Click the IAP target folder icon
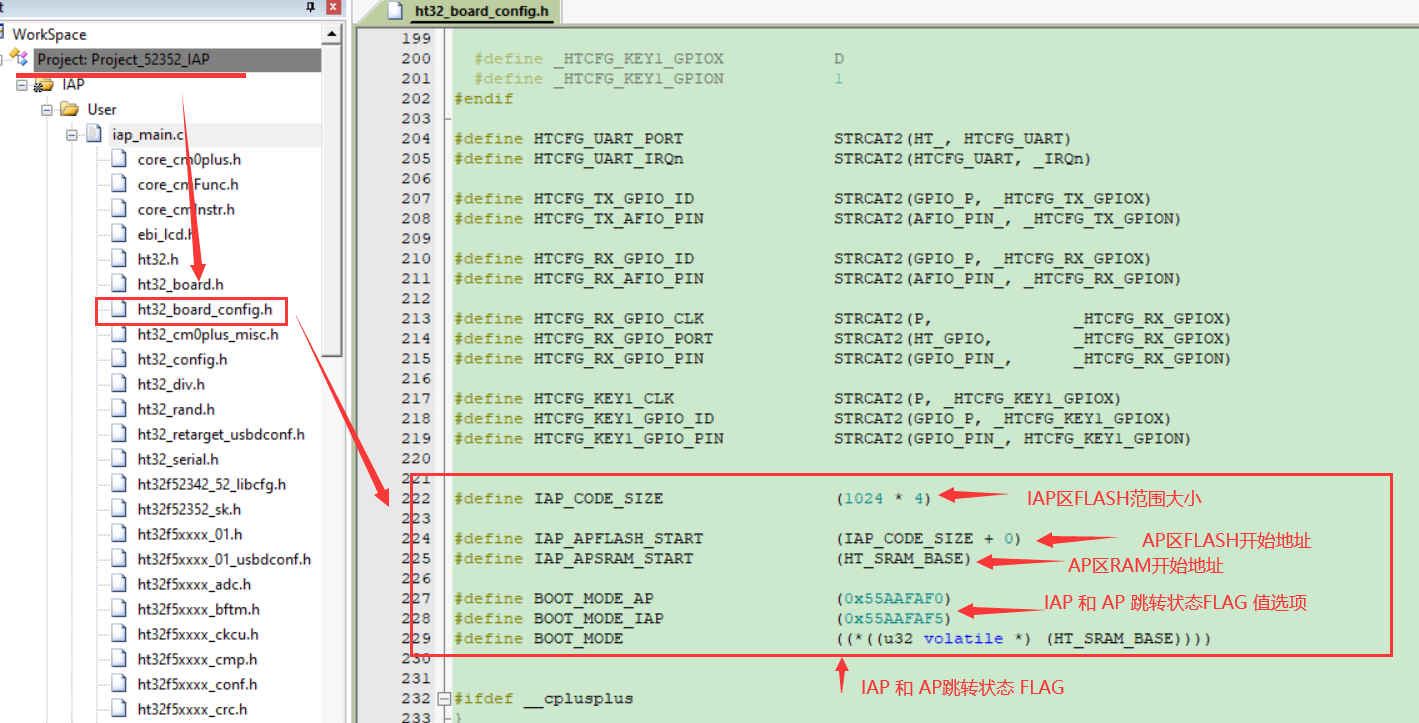The image size is (1419, 723). 45,85
